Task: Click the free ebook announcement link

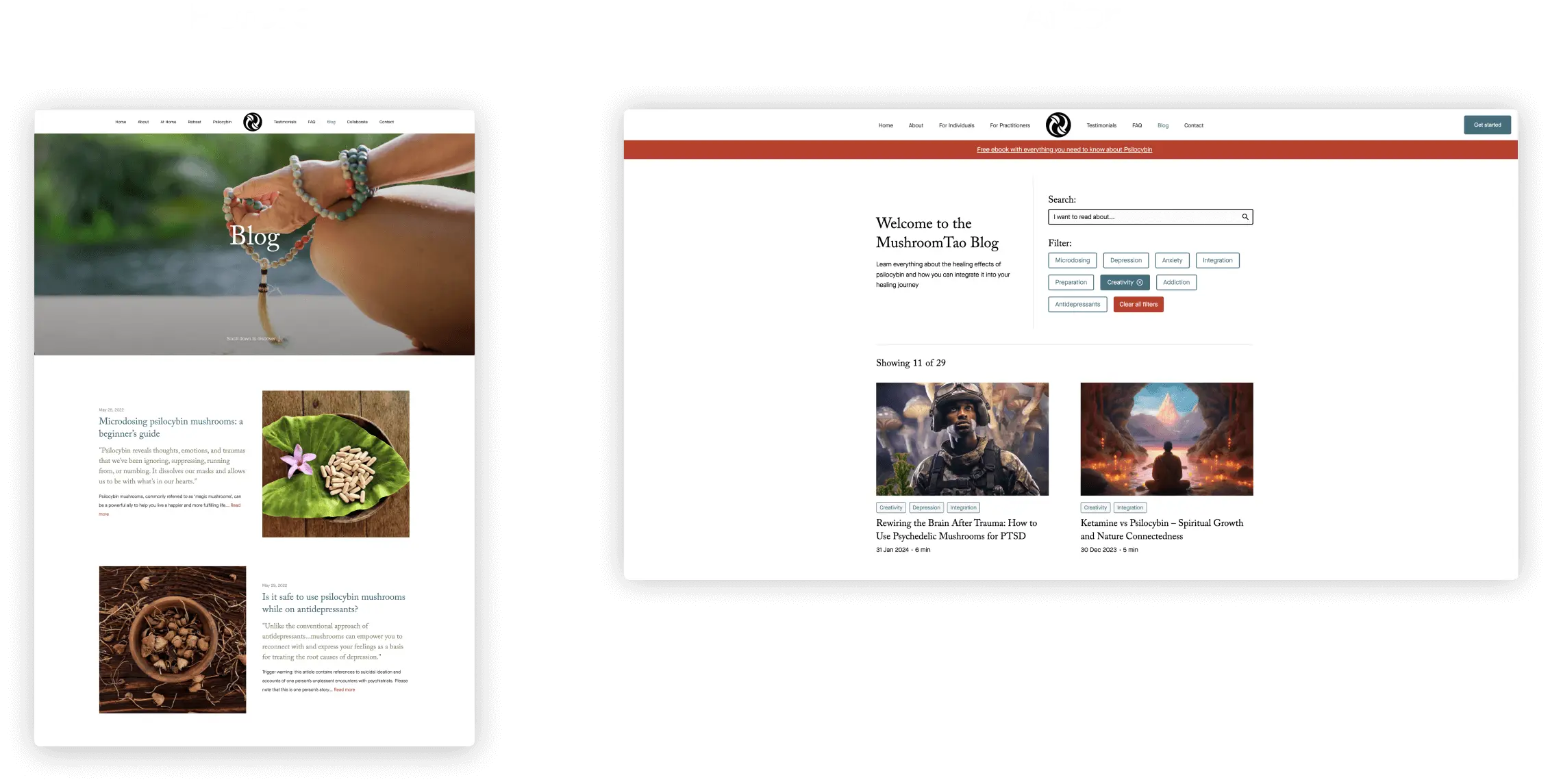Action: point(1064,150)
